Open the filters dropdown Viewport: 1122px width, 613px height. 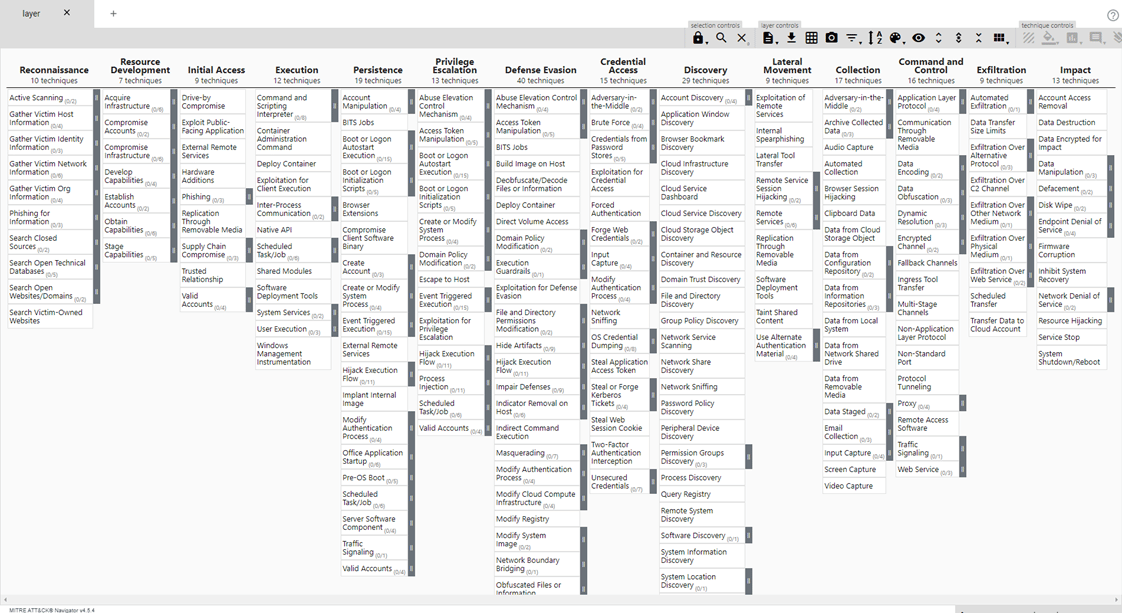[853, 38]
